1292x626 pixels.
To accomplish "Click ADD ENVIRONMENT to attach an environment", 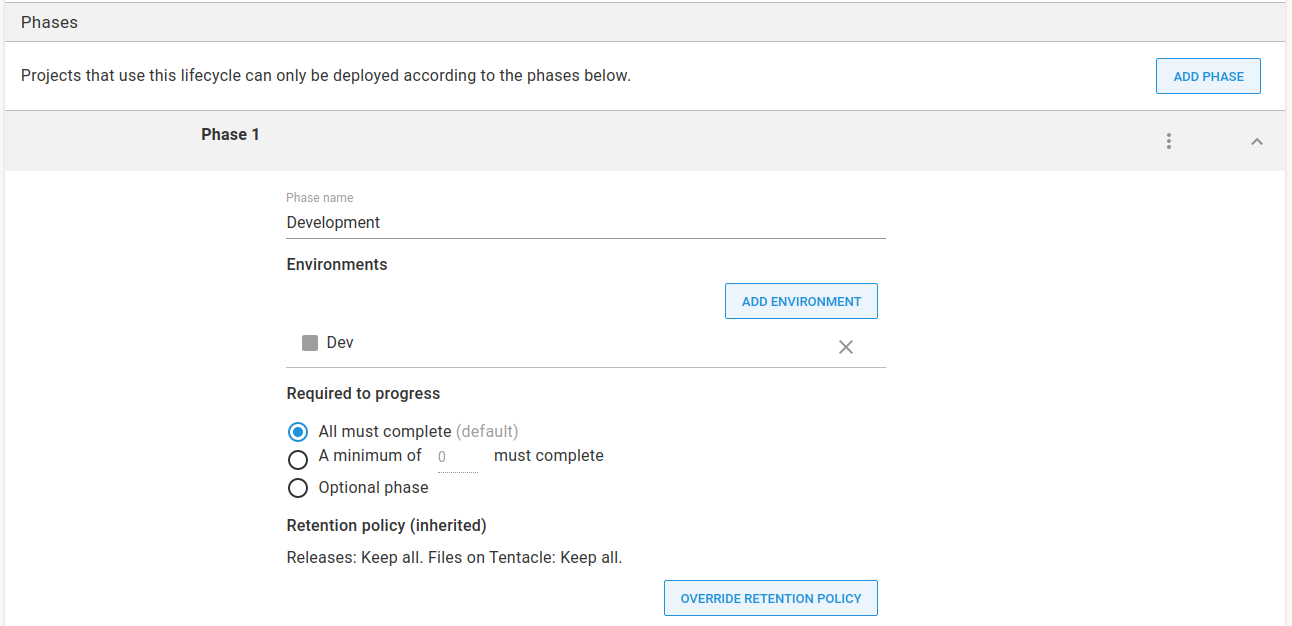I will [801, 300].
